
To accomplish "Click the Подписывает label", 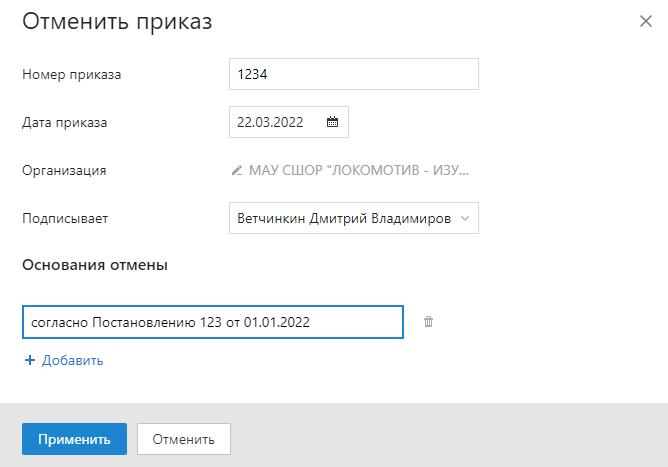I will (65, 218).
